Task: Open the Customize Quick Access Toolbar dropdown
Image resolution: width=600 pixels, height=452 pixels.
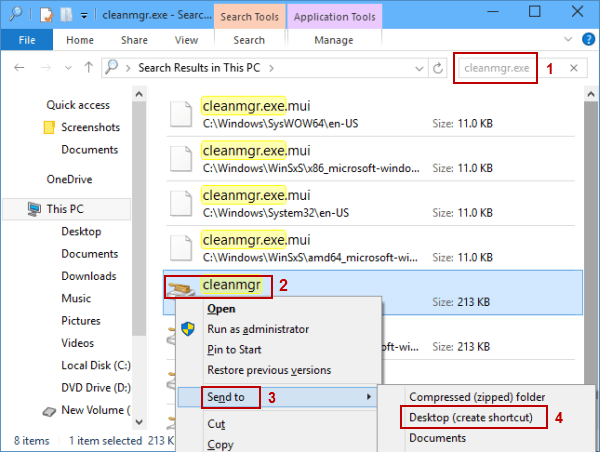Action: tap(84, 15)
